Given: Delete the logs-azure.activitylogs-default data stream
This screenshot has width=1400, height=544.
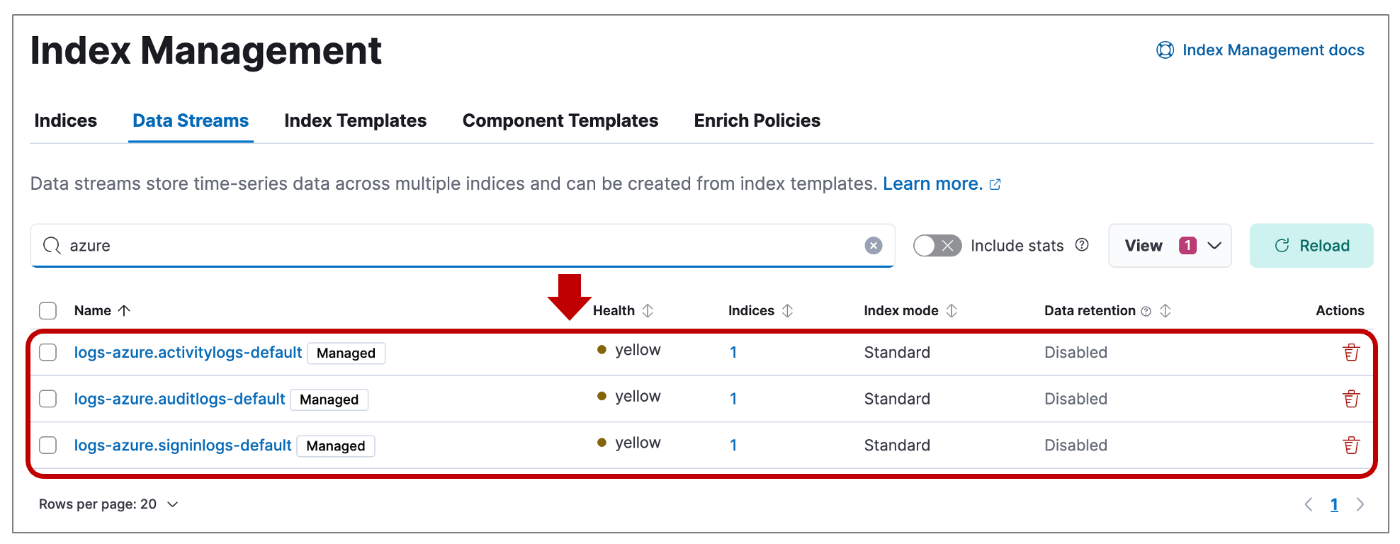Looking at the screenshot, I should click(x=1351, y=352).
